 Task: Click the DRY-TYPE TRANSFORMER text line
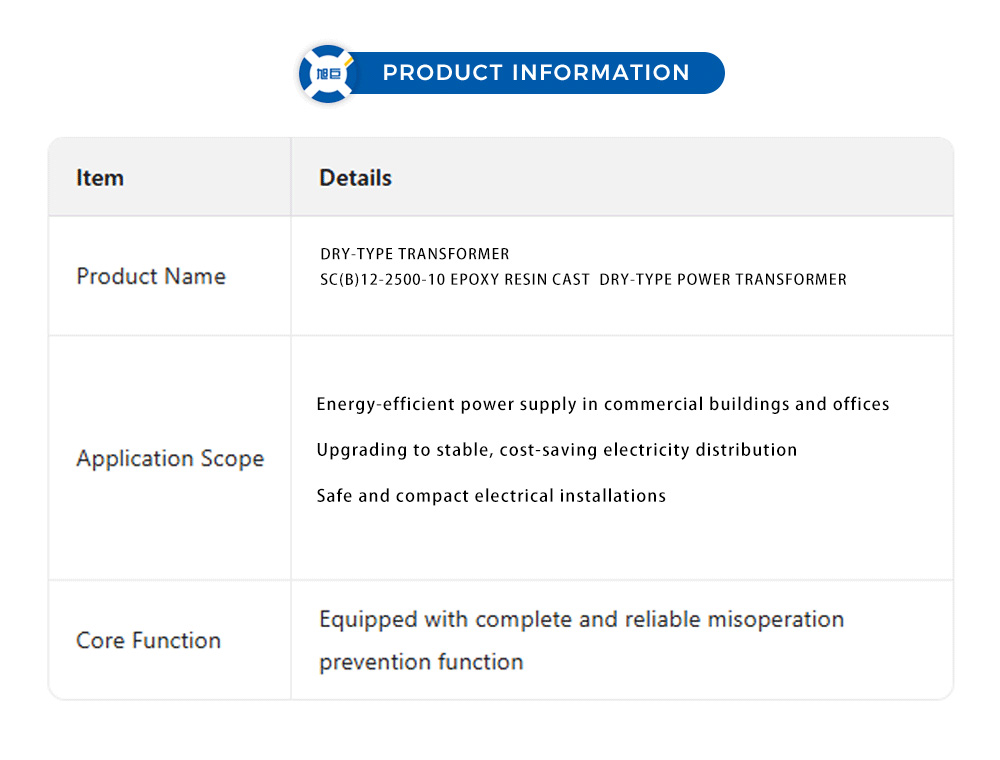click(x=414, y=254)
